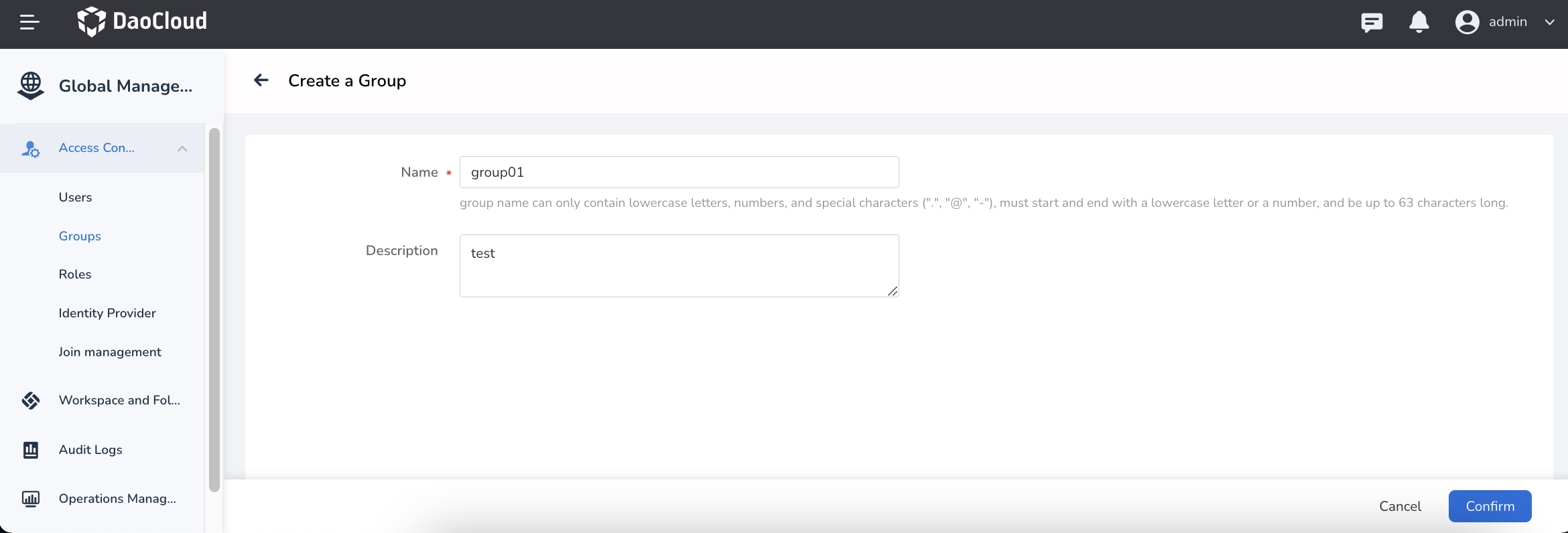Click the Global Management globe icon
The height and width of the screenshot is (533, 1568).
[x=31, y=86]
